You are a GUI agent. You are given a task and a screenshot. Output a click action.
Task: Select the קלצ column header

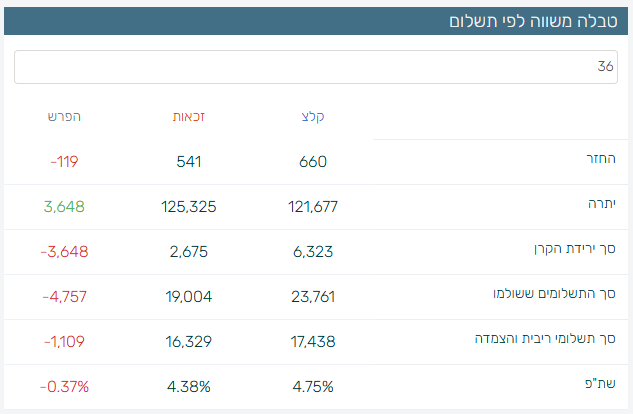tap(313, 117)
